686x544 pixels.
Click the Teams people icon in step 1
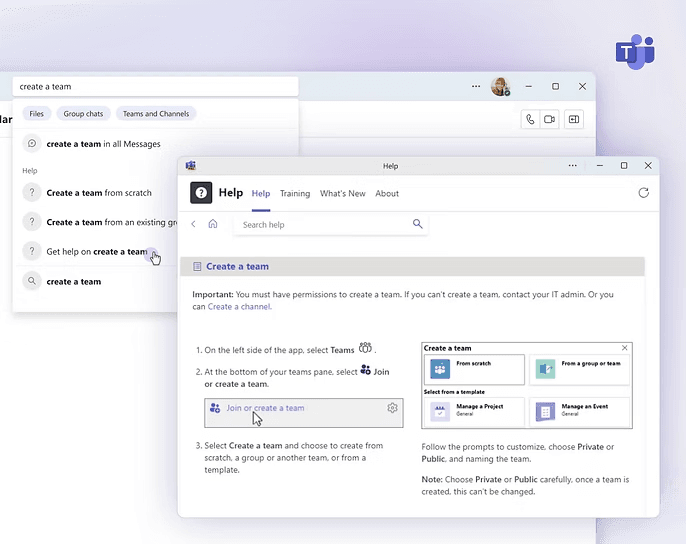point(365,348)
